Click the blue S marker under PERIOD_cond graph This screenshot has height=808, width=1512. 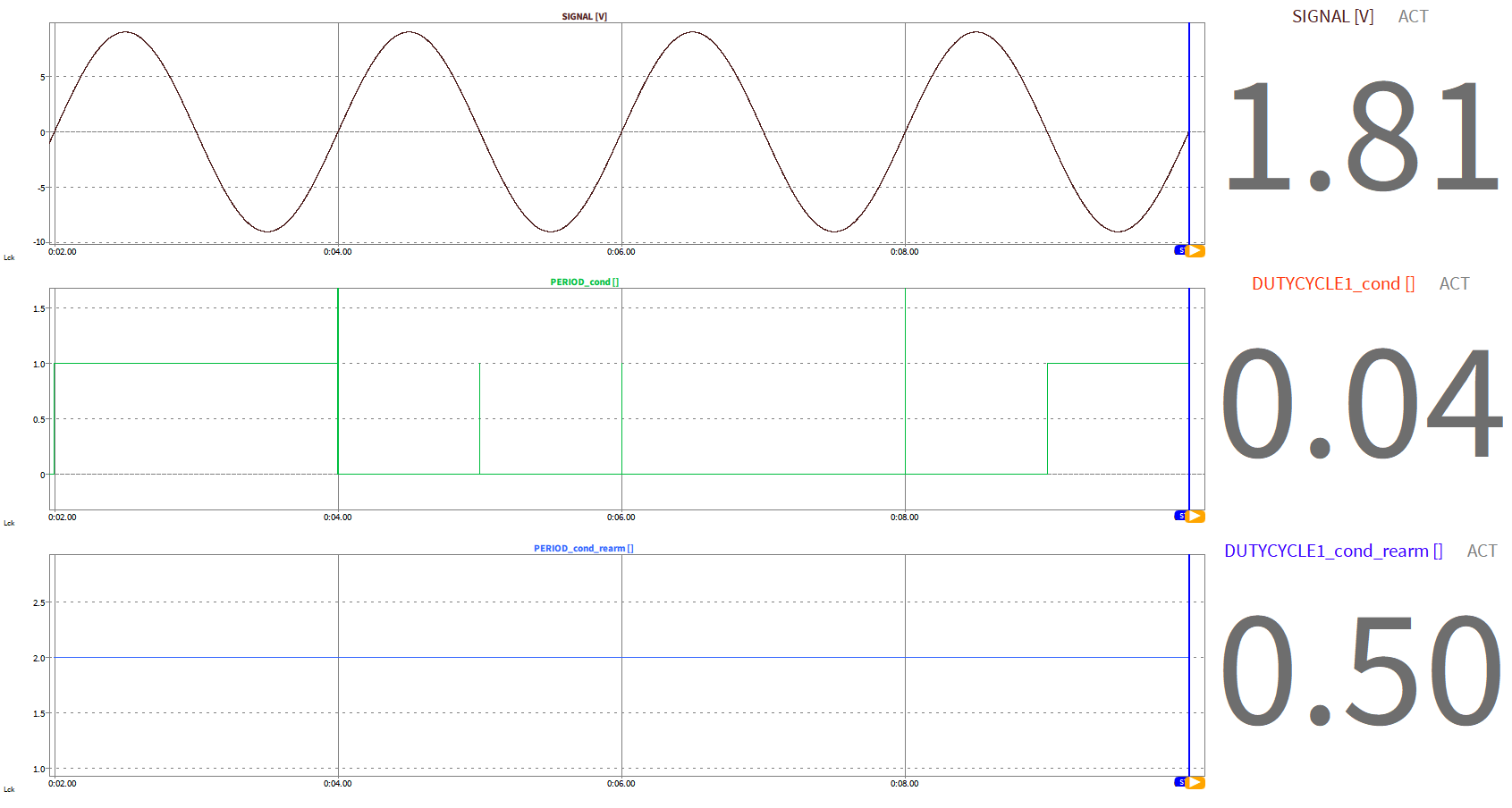(1180, 516)
